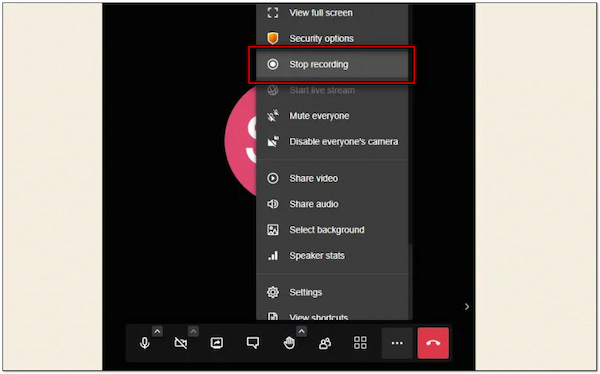Click the more actions ellipsis button
The width and height of the screenshot is (600, 374).
pos(397,343)
